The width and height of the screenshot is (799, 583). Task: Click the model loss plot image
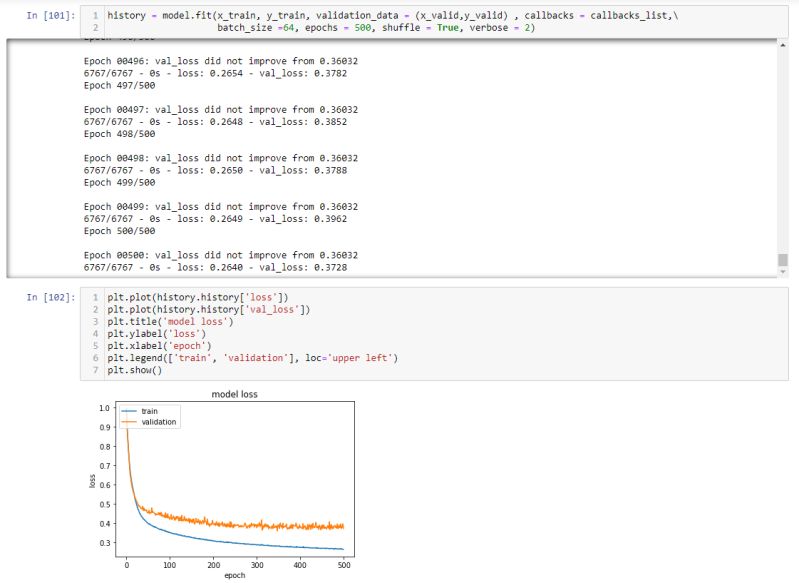coord(222,484)
